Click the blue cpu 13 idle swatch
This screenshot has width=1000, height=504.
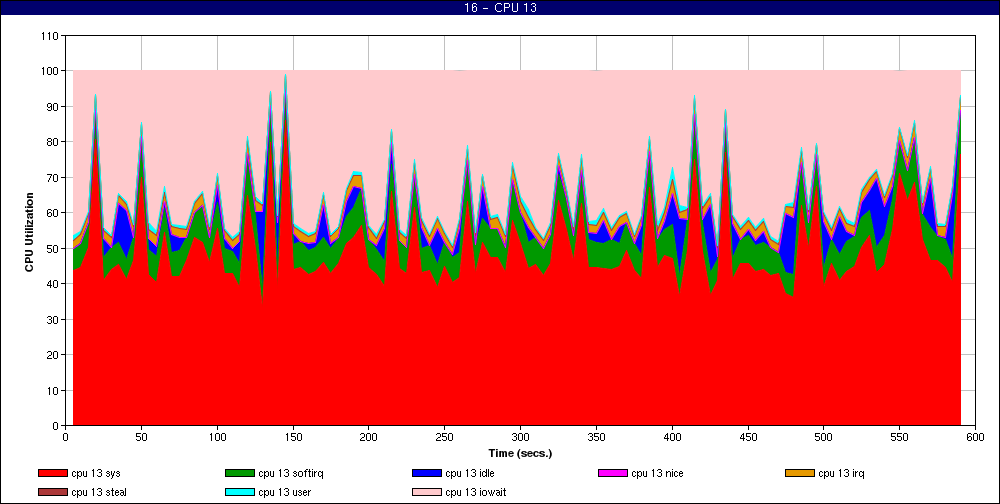(x=427, y=473)
